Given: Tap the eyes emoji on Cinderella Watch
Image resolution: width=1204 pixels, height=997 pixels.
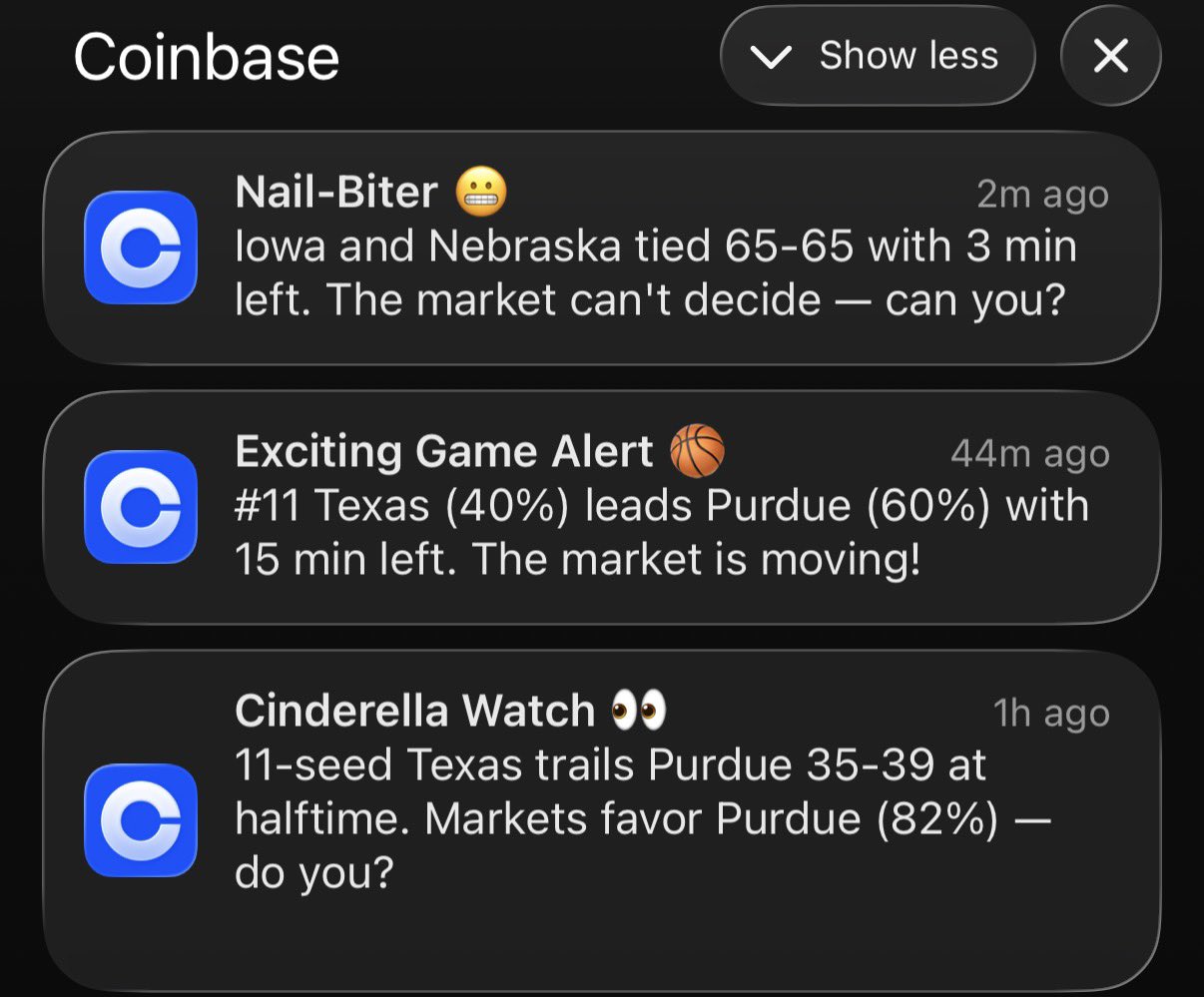Looking at the screenshot, I should click(x=639, y=711).
